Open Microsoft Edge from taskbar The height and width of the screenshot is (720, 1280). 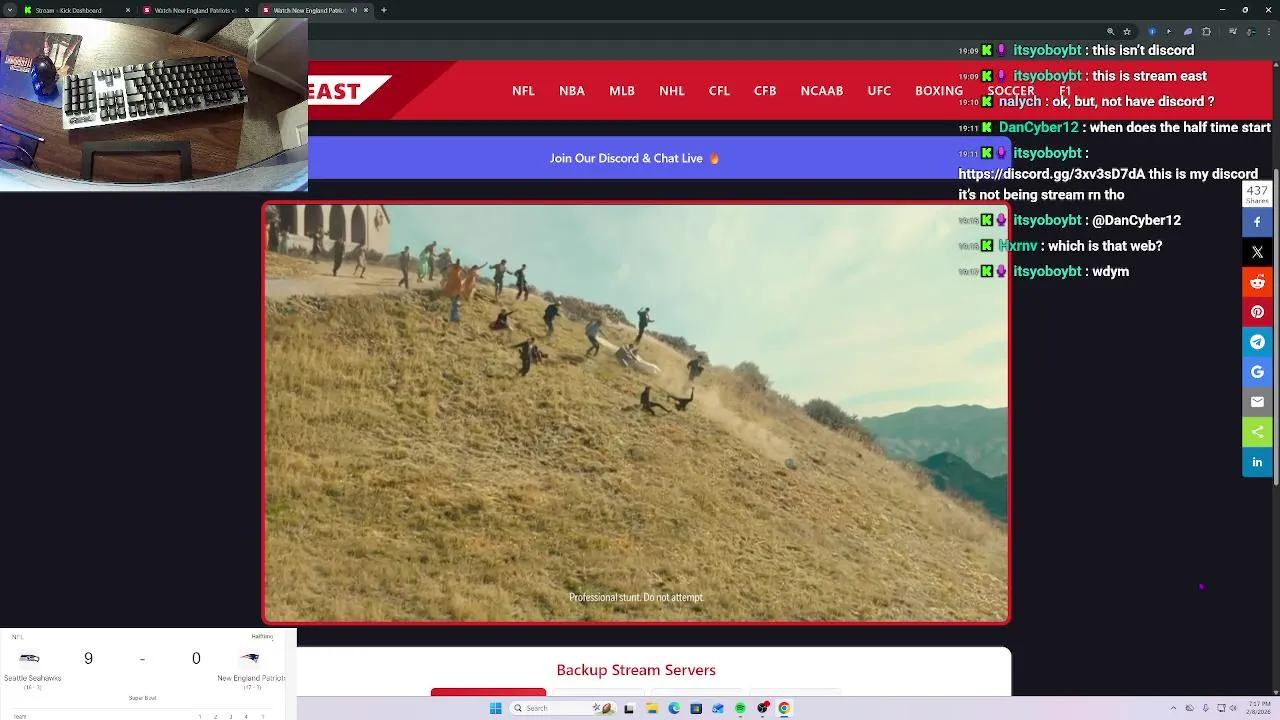click(x=674, y=708)
